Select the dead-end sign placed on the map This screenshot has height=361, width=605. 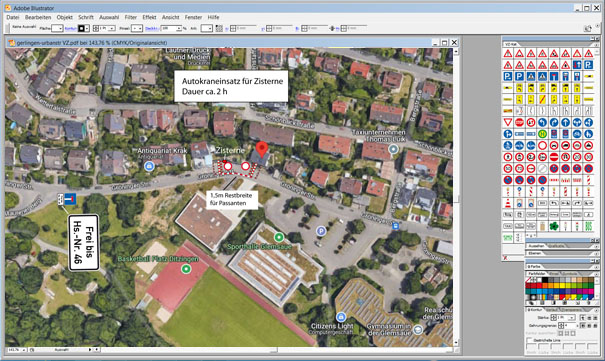[70, 199]
